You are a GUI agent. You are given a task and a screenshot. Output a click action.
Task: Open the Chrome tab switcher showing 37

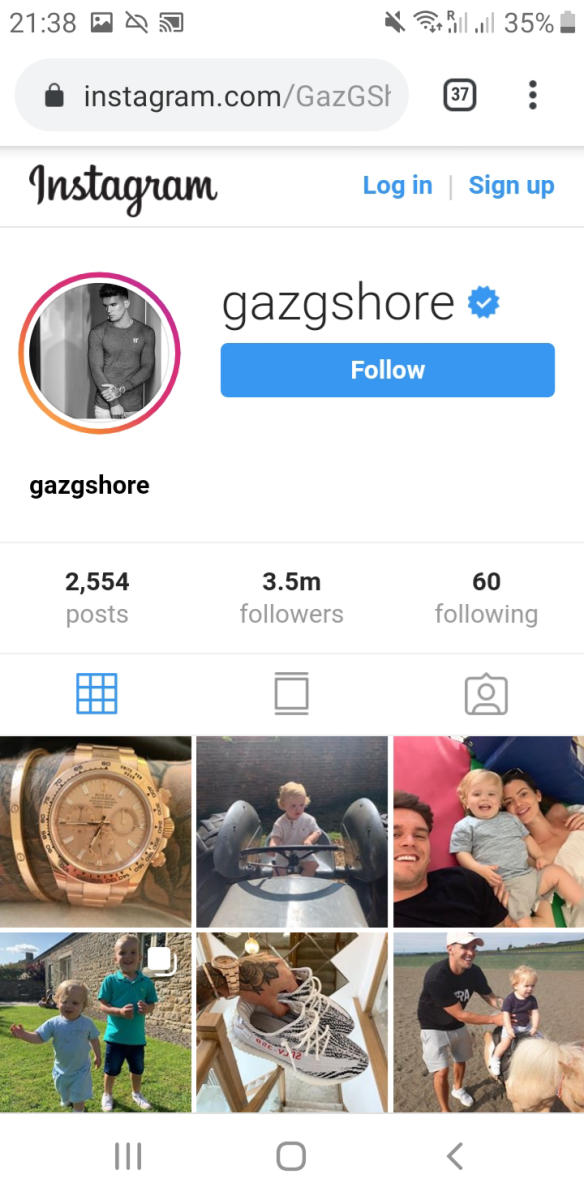(459, 95)
